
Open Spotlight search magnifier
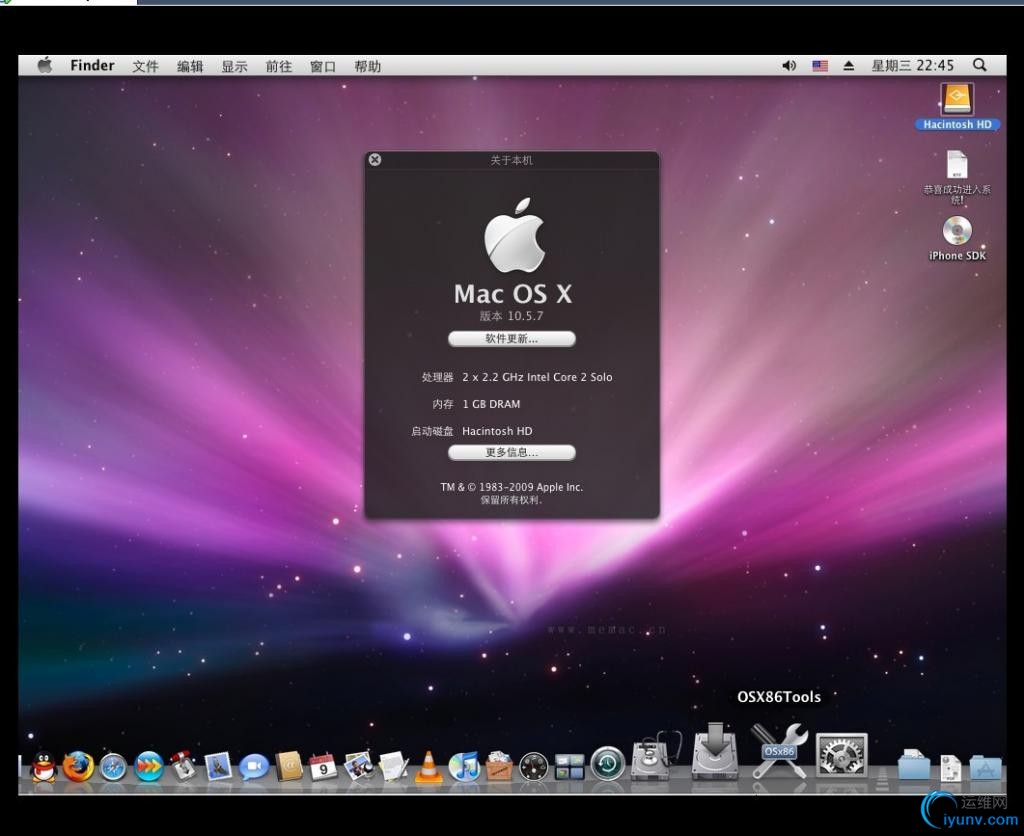click(980, 65)
